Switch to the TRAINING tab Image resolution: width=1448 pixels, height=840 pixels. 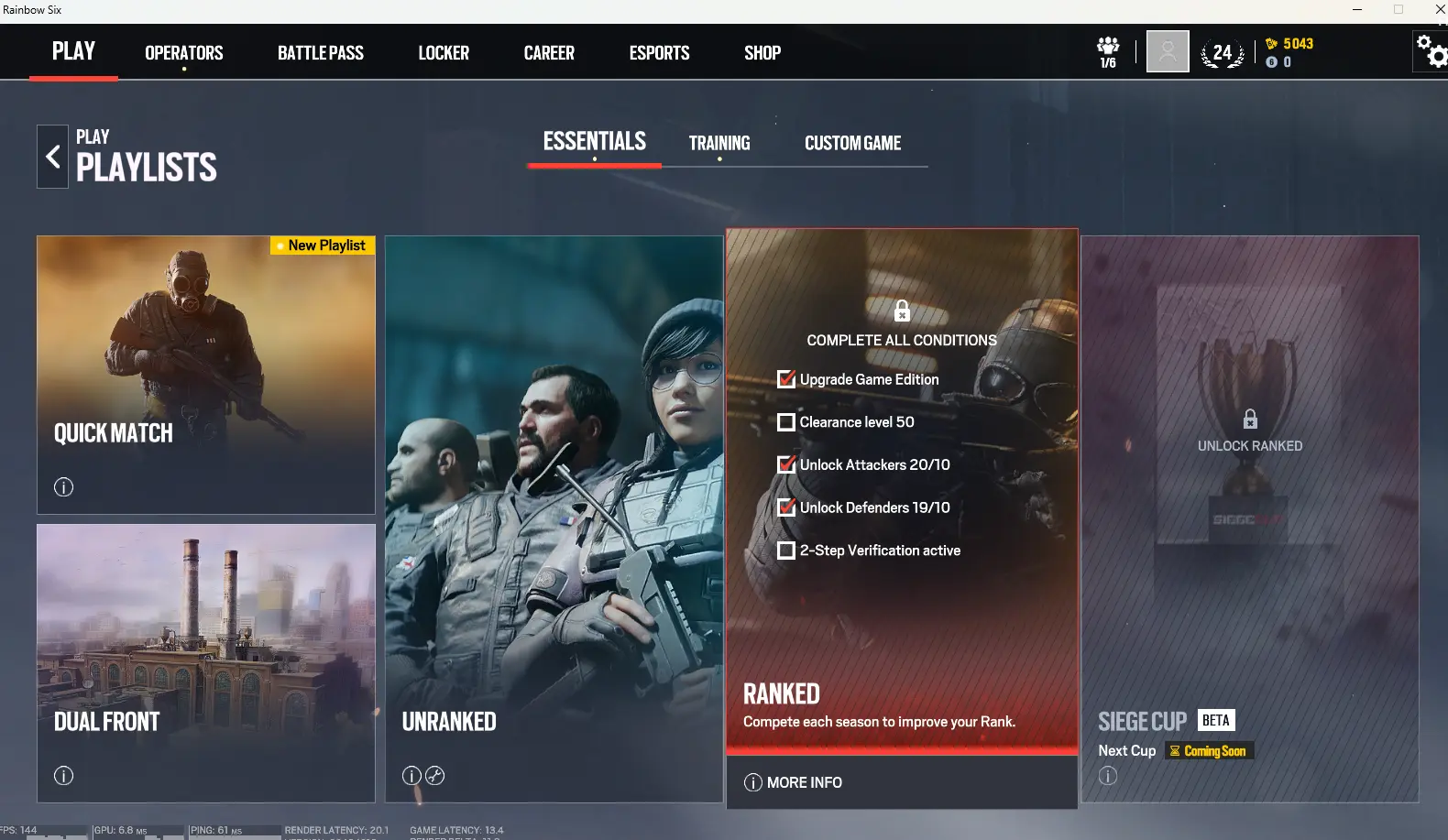click(719, 143)
